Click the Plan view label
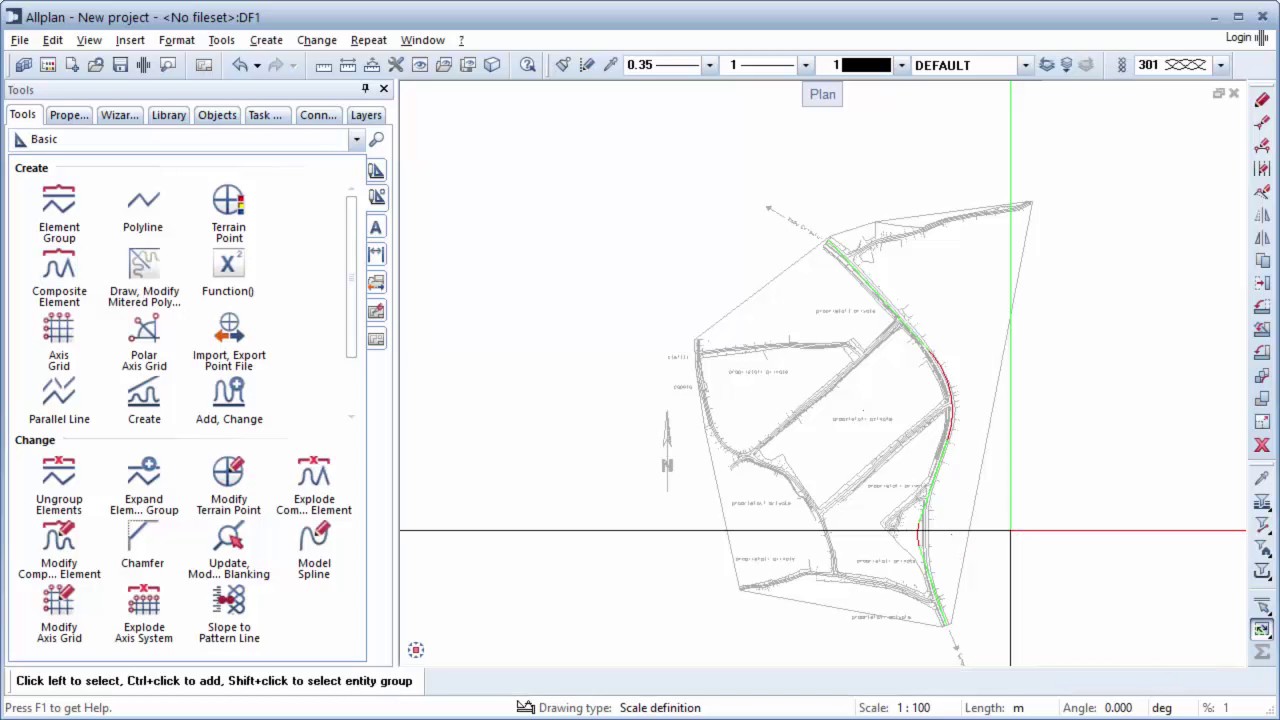Screen dimensions: 1280x720 [823, 94]
